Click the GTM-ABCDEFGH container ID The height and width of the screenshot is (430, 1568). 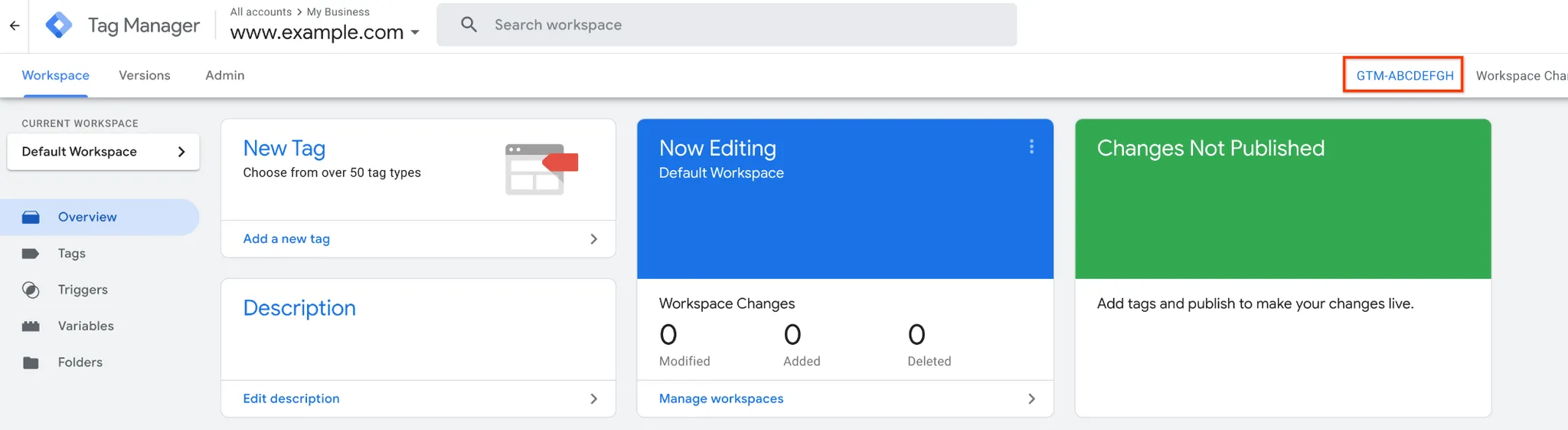(1404, 75)
